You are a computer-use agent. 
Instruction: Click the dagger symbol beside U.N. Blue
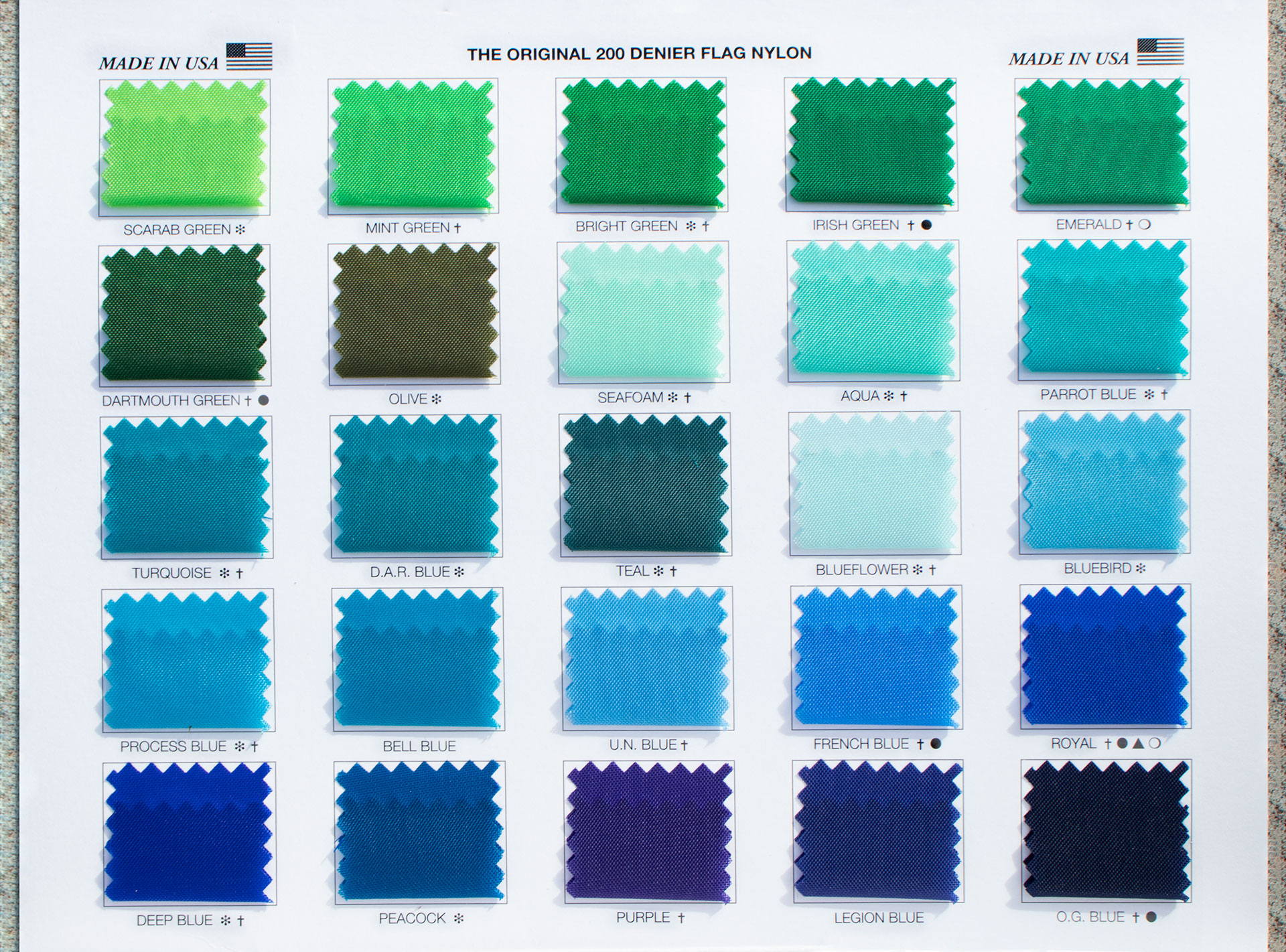684,745
